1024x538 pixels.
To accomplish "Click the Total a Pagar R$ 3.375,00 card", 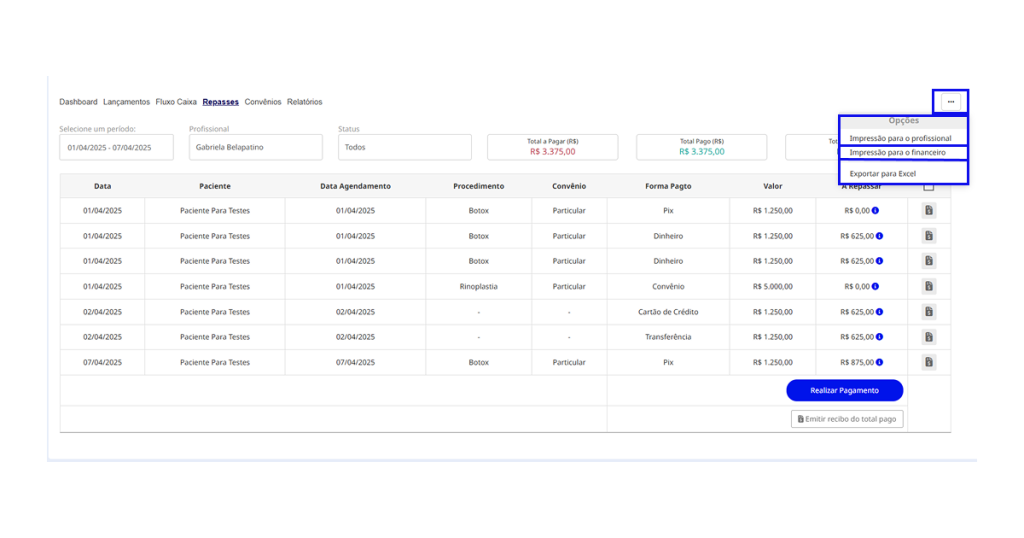I will pyautogui.click(x=552, y=148).
